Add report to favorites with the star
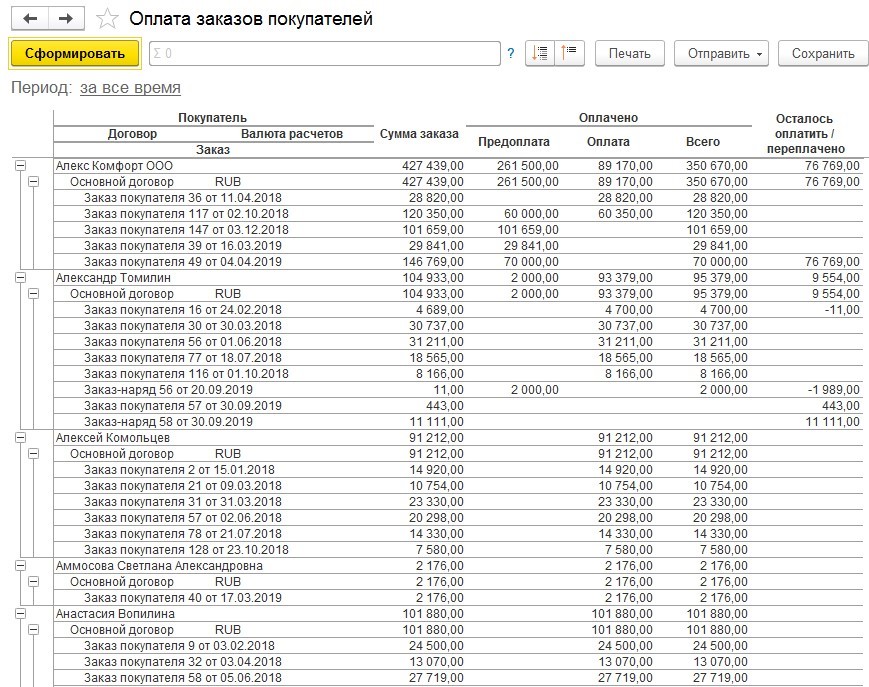Screen dimensions: 869x687 click(x=107, y=20)
